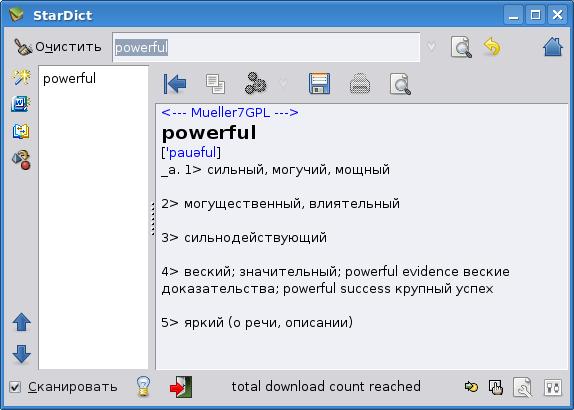Click the save floppy disk icon
The height and width of the screenshot is (410, 574).
pos(319,83)
